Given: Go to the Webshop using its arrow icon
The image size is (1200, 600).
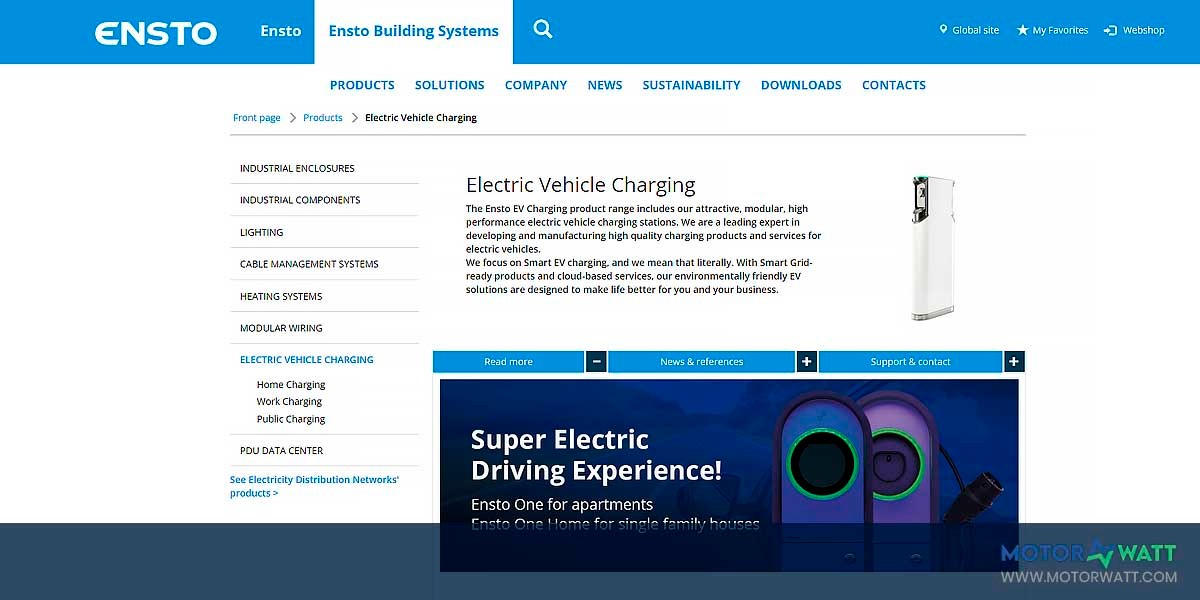Looking at the screenshot, I should tap(1108, 29).
